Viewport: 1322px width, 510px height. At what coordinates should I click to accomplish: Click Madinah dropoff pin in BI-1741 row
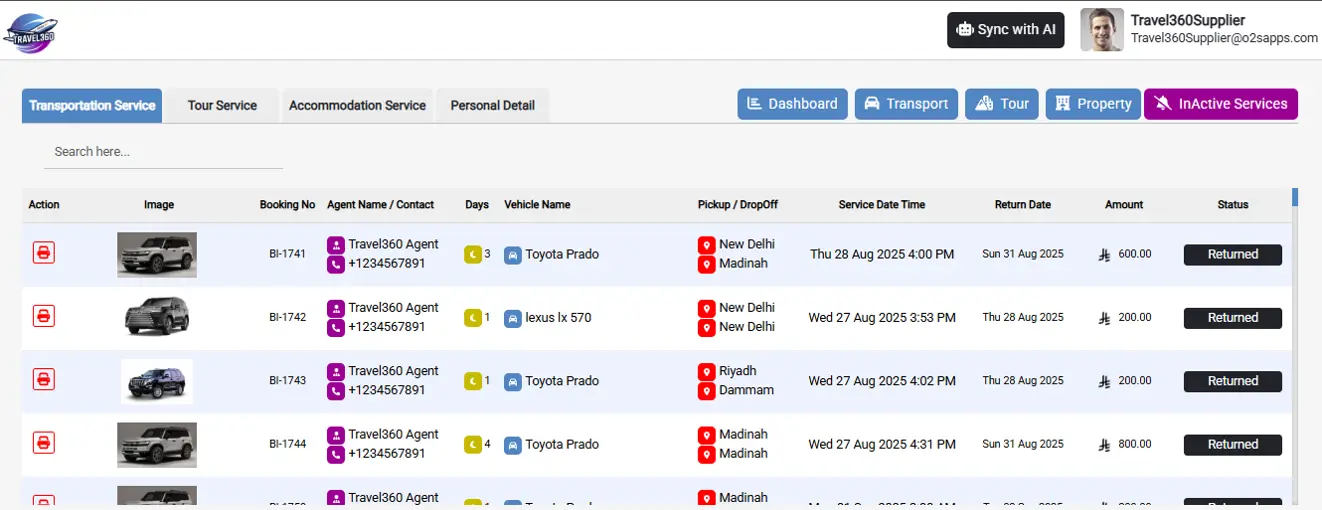[x=707, y=264]
